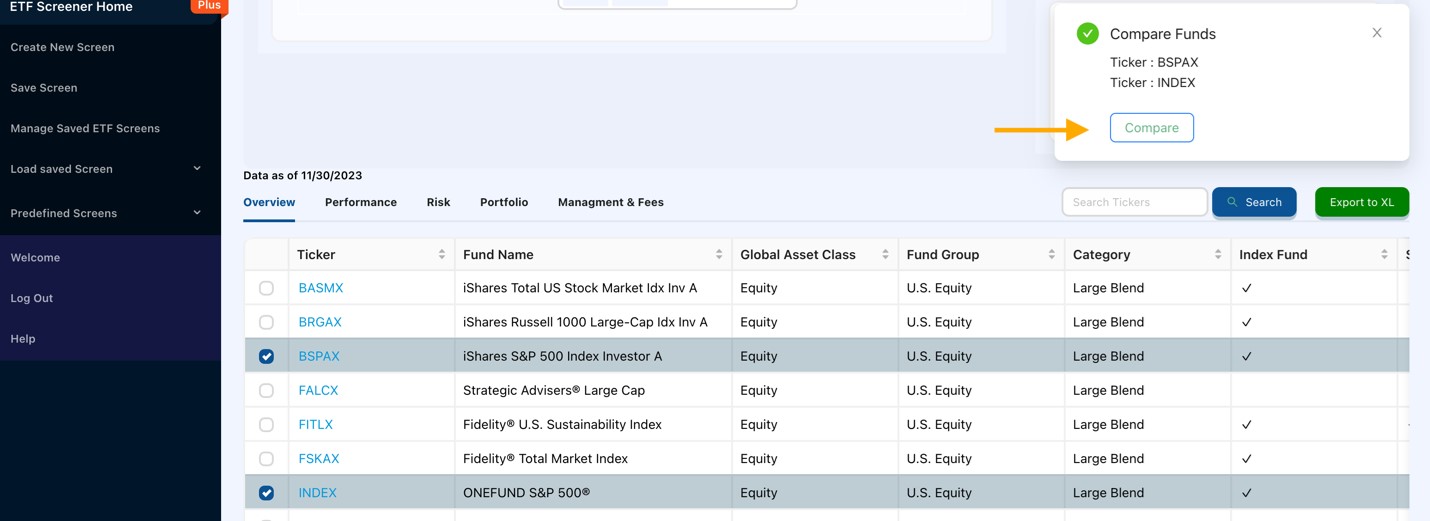Screen dimensions: 1430x521
Task: Click Index Fund checkmark in FITLX row
Action: pyautogui.click(x=1246, y=424)
